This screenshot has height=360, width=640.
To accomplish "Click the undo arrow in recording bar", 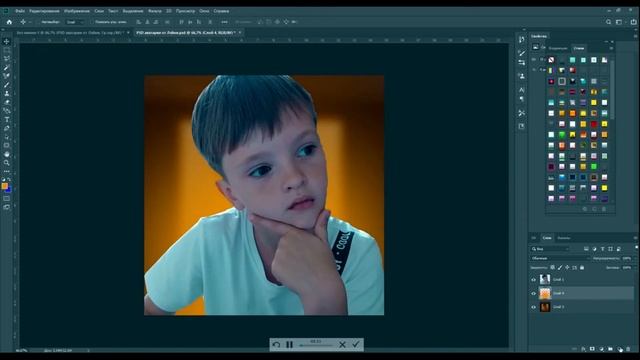I will pyautogui.click(x=276, y=345).
